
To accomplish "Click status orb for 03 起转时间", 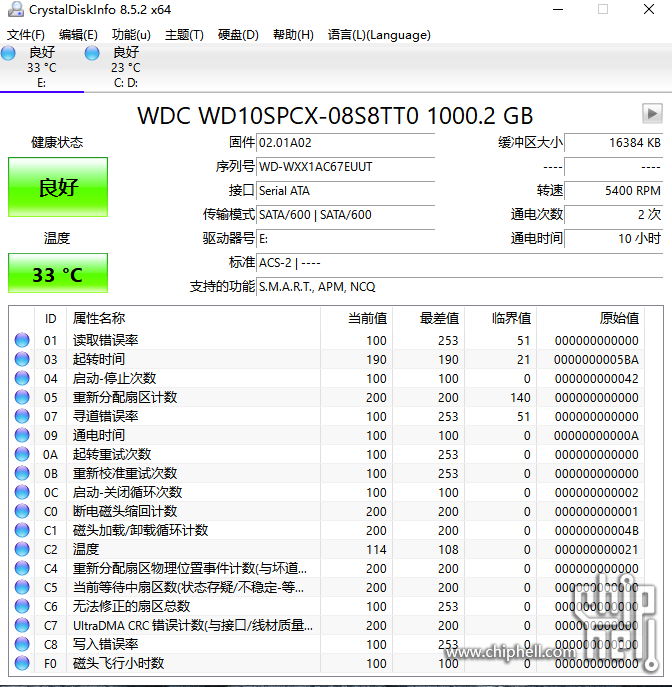I will click(22, 359).
